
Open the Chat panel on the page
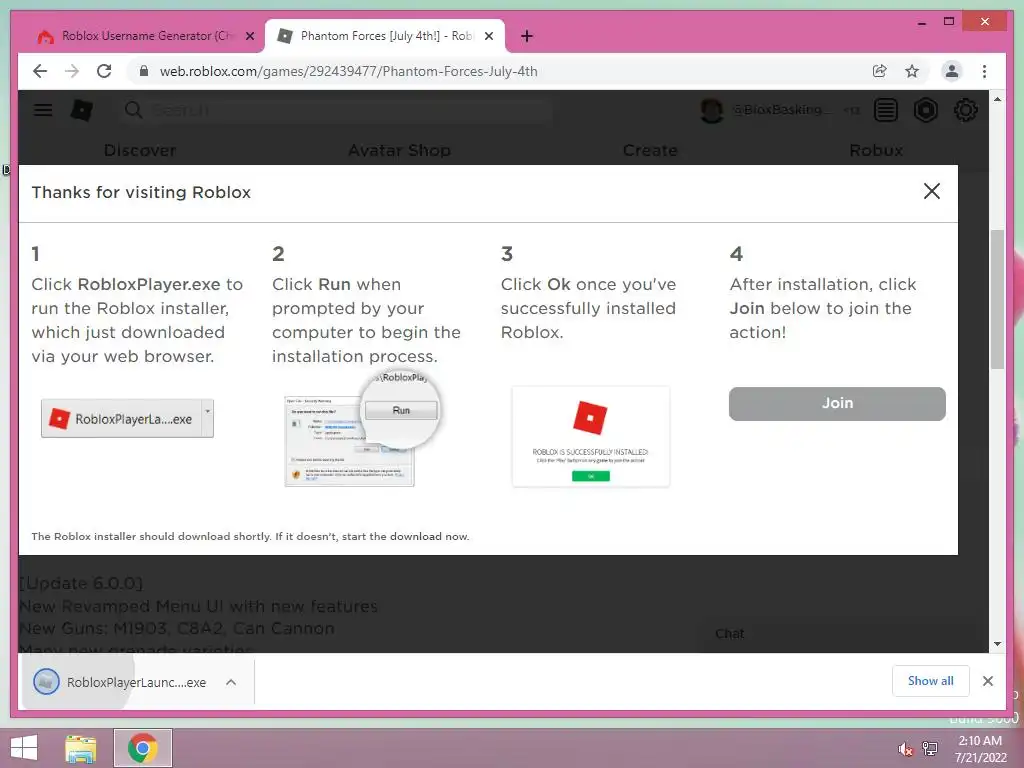click(x=729, y=634)
